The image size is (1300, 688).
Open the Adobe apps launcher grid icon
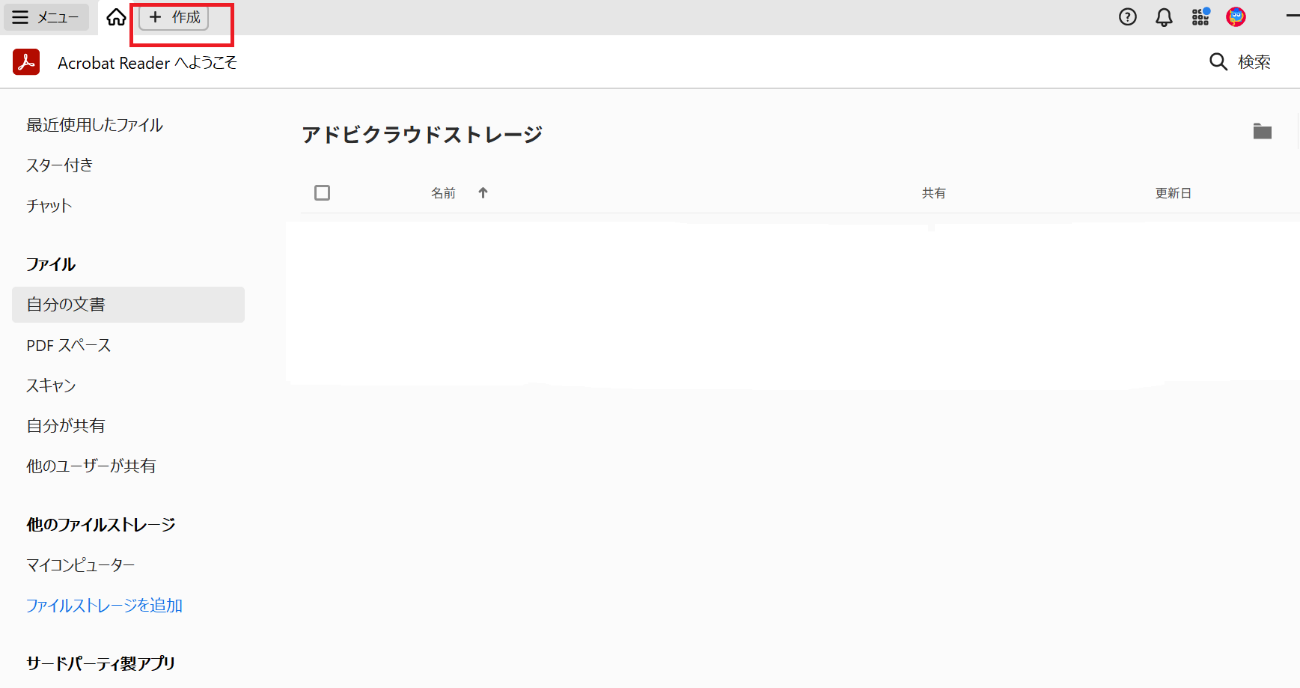pyautogui.click(x=1199, y=17)
